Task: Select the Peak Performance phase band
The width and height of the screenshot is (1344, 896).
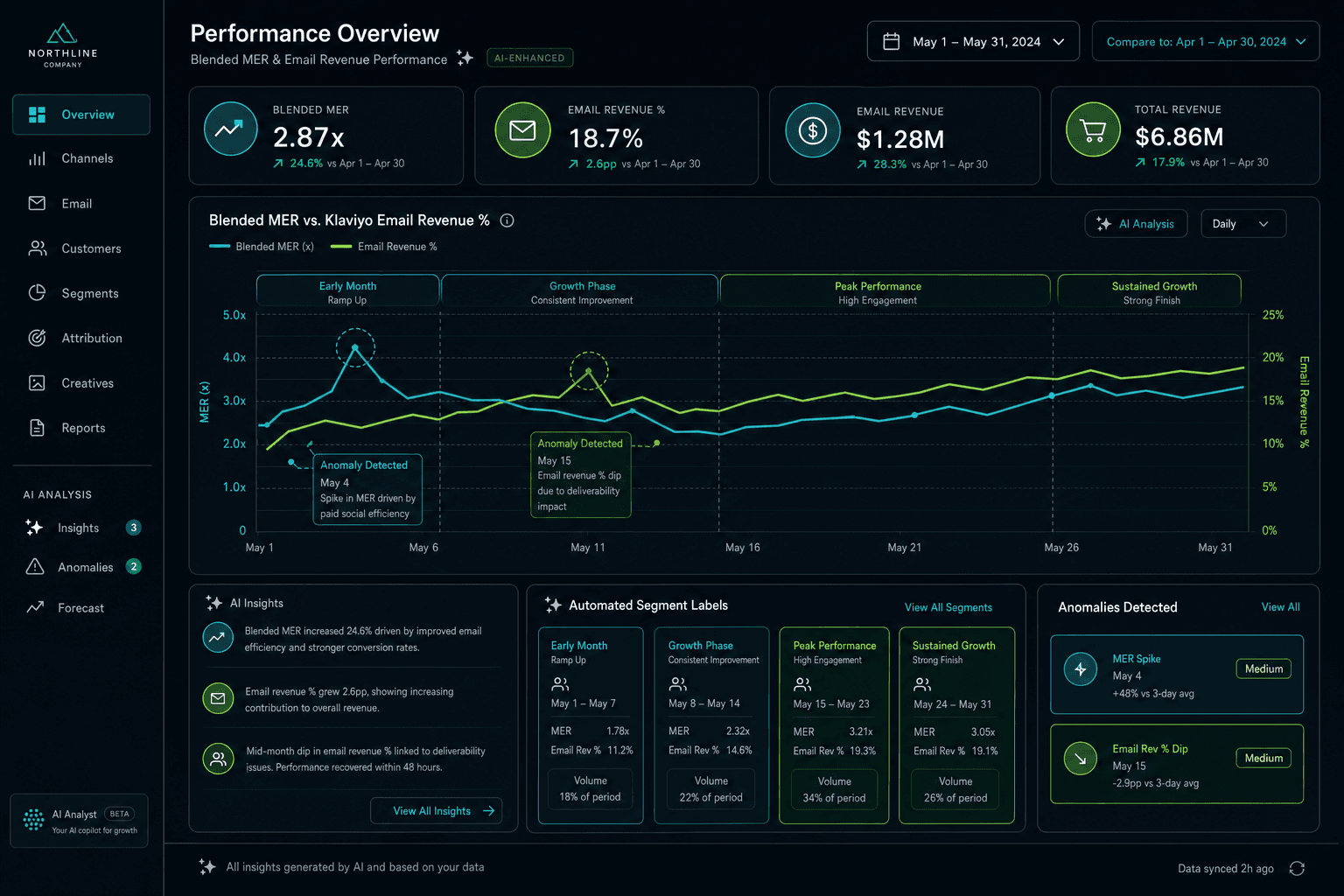Action: (x=885, y=291)
